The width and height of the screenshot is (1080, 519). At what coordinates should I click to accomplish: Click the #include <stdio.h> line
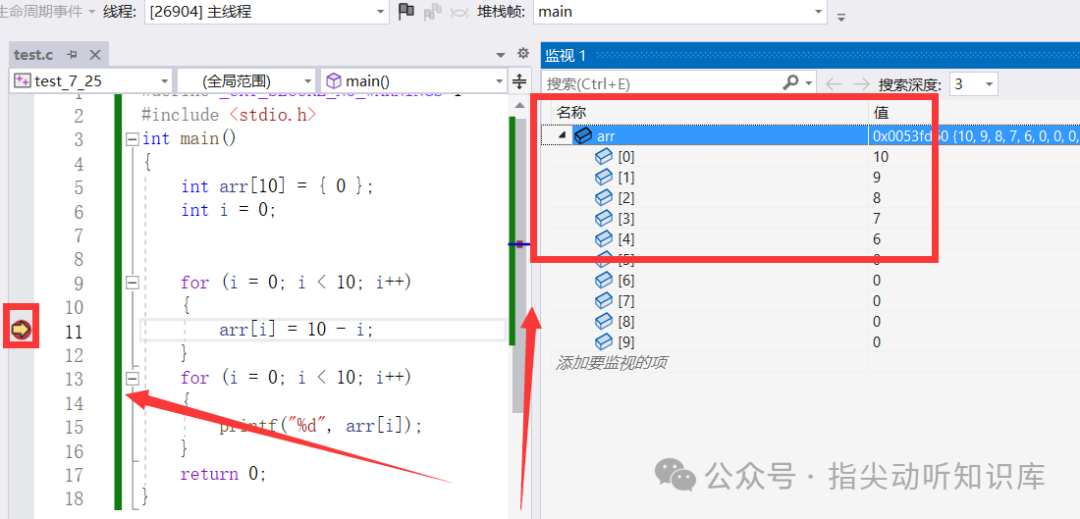[x=229, y=116]
